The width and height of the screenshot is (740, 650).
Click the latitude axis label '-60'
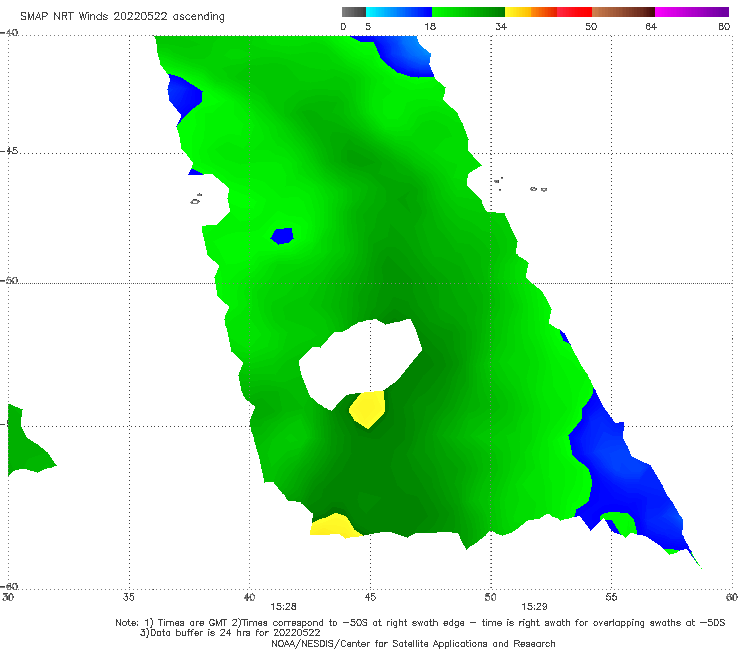point(9,586)
